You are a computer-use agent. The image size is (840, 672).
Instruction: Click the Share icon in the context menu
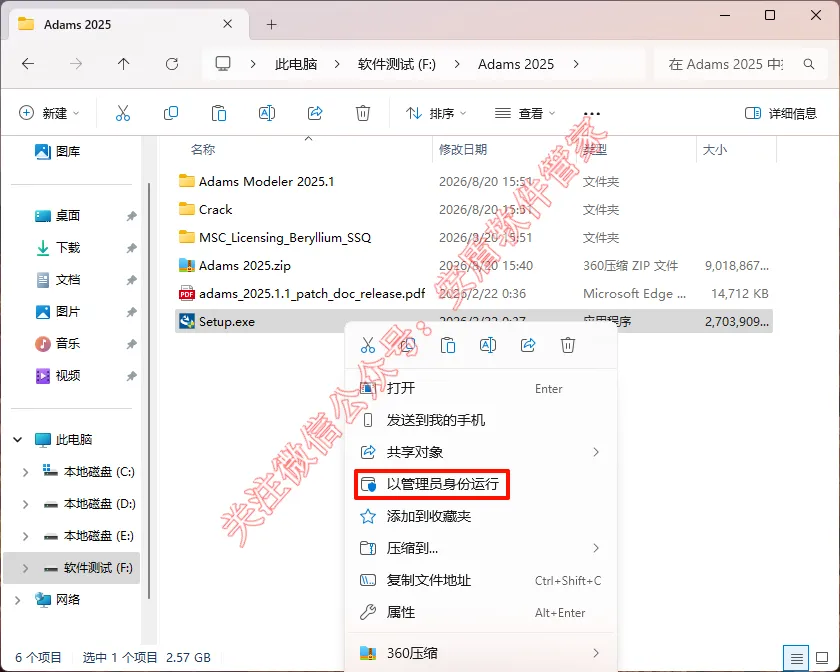528,345
